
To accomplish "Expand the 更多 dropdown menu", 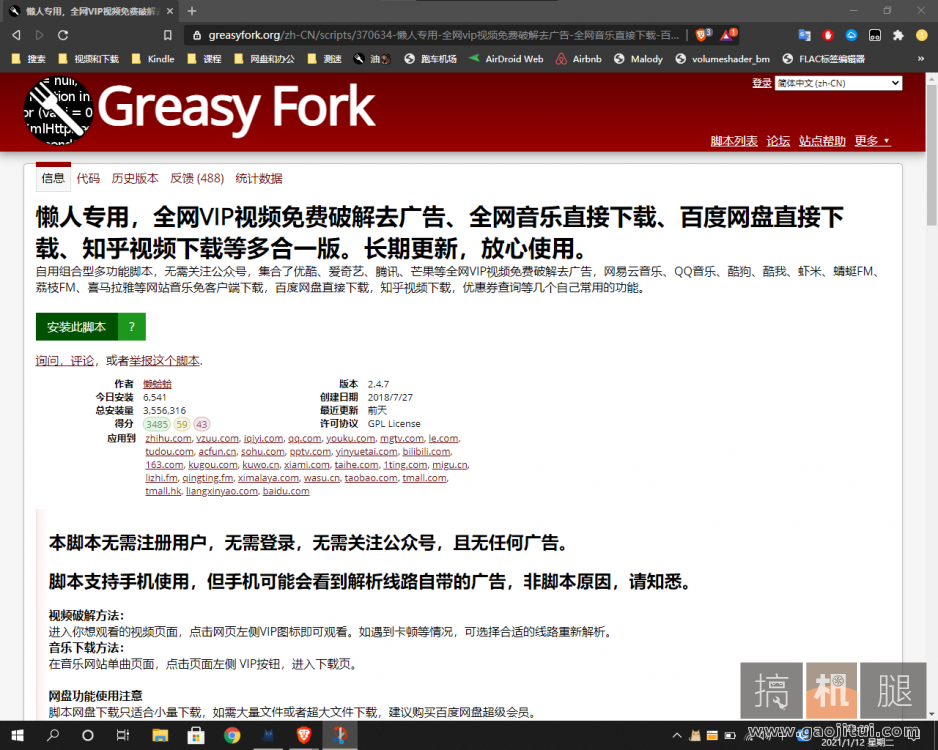I will pos(872,141).
